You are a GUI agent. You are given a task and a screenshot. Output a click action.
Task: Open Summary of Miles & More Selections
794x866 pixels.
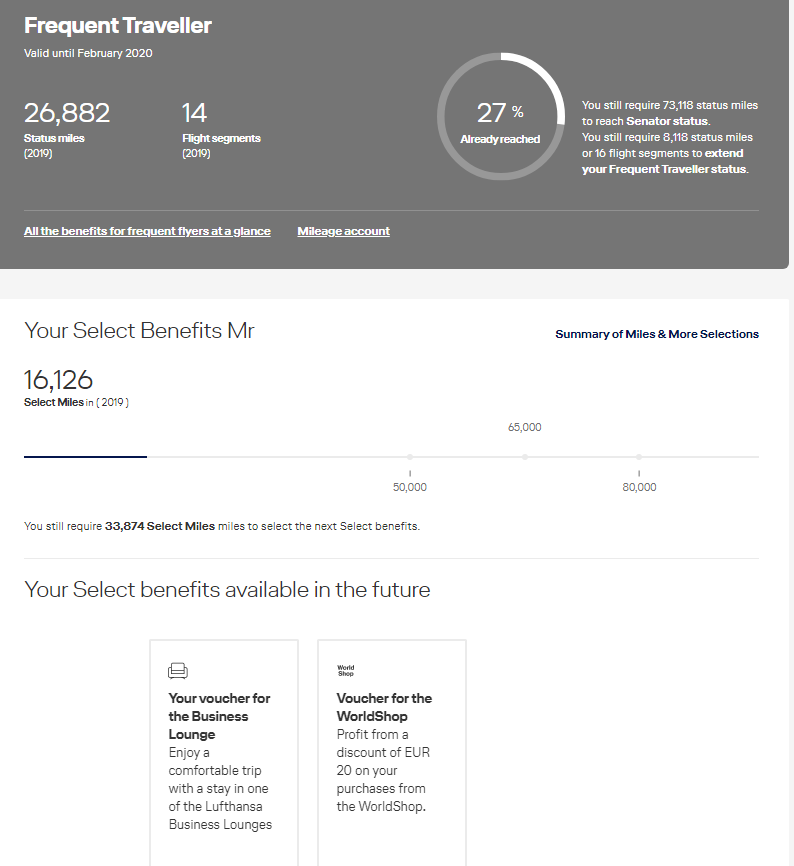[x=657, y=334]
